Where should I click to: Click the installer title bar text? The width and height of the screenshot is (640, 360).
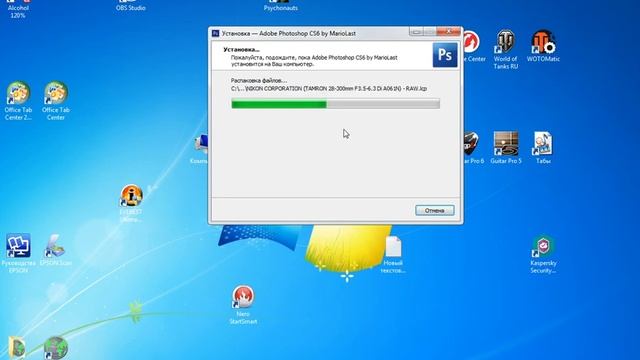click(x=289, y=33)
